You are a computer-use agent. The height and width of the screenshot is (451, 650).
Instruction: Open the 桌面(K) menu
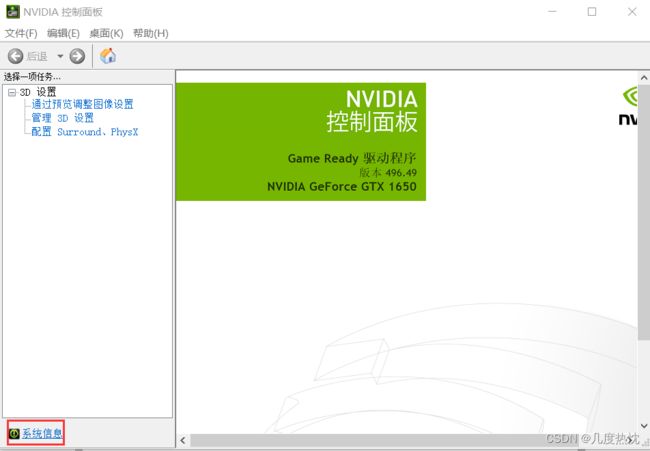click(x=106, y=33)
